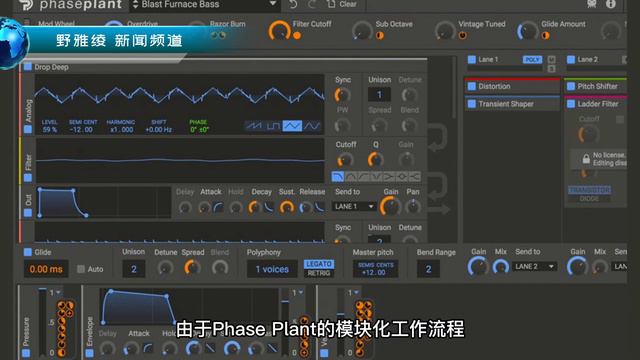Toggle the Transient Shaper effect on/off
Viewport: 640px width, 360px height.
point(472,104)
